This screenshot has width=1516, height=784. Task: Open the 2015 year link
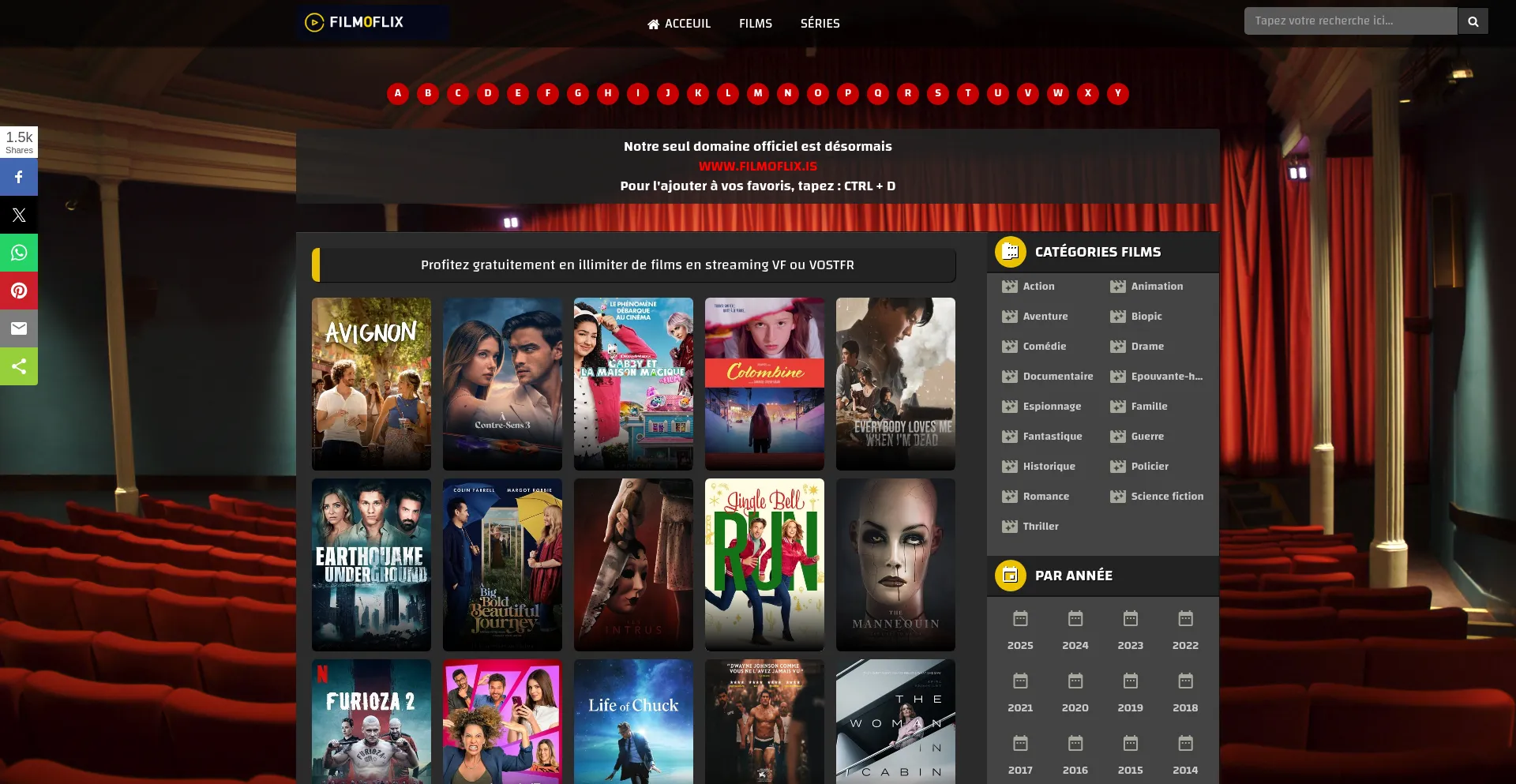pos(1131,770)
